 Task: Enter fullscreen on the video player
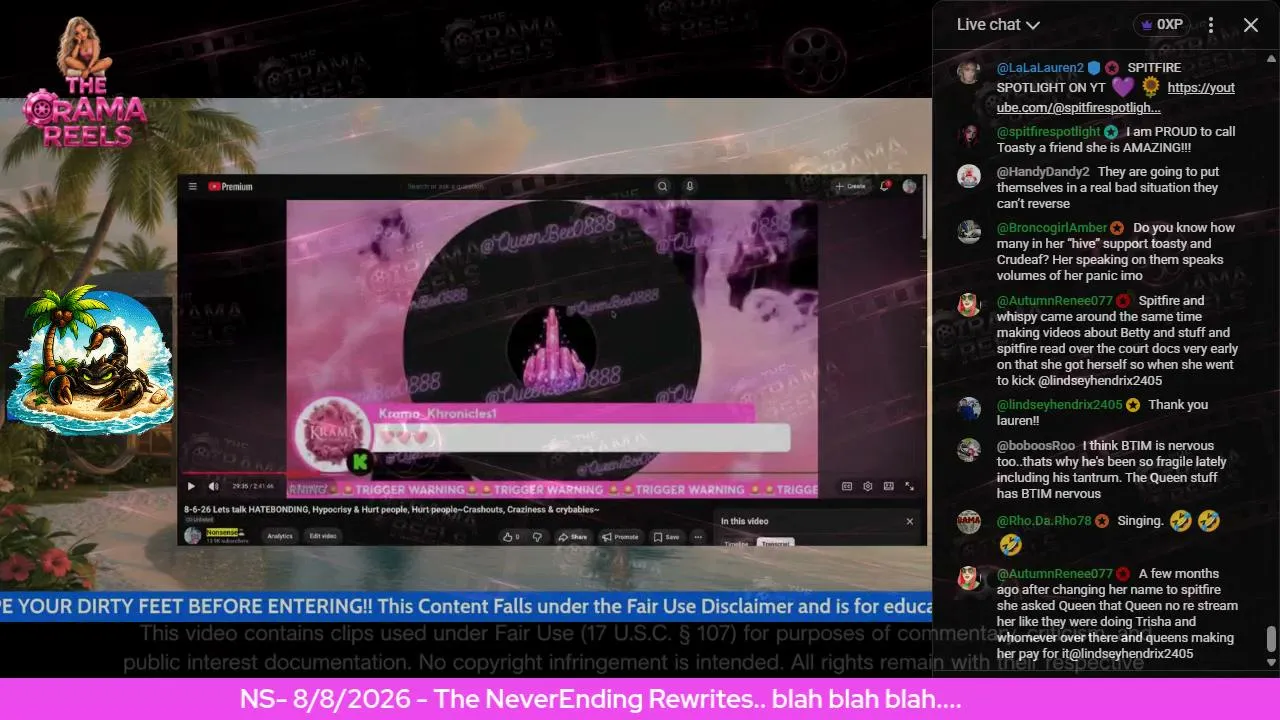909,487
